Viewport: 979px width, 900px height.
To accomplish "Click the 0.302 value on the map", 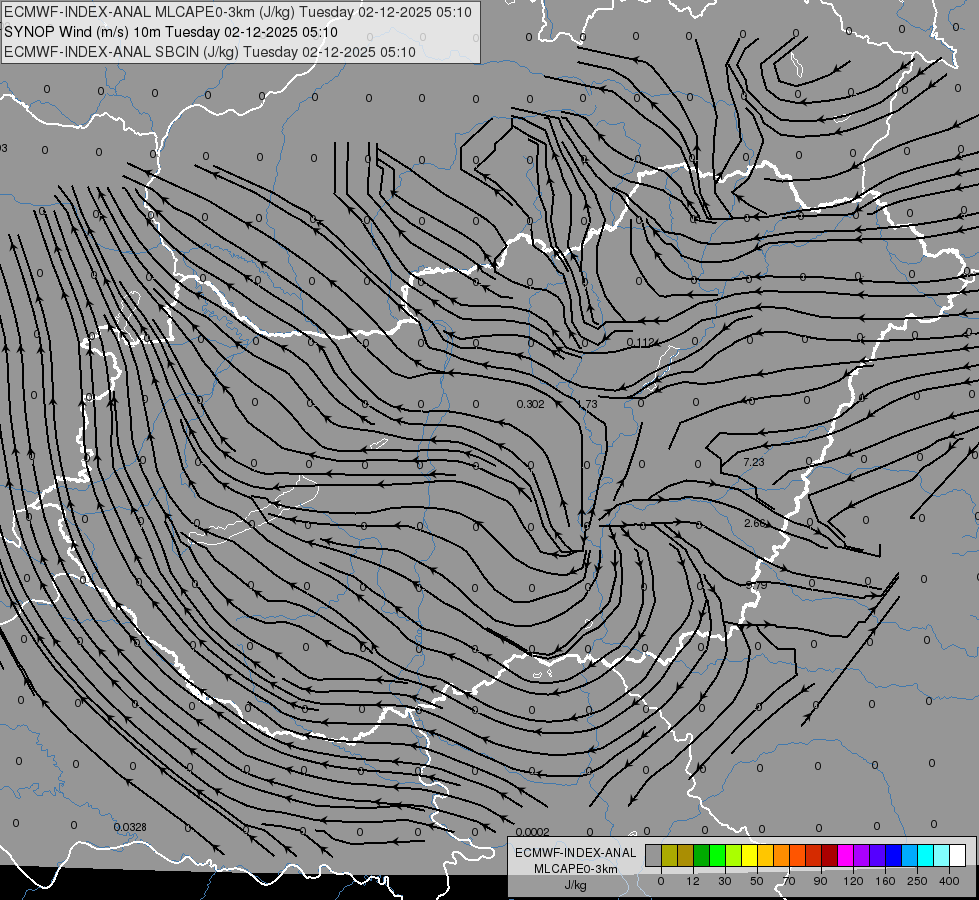I will point(530,404).
